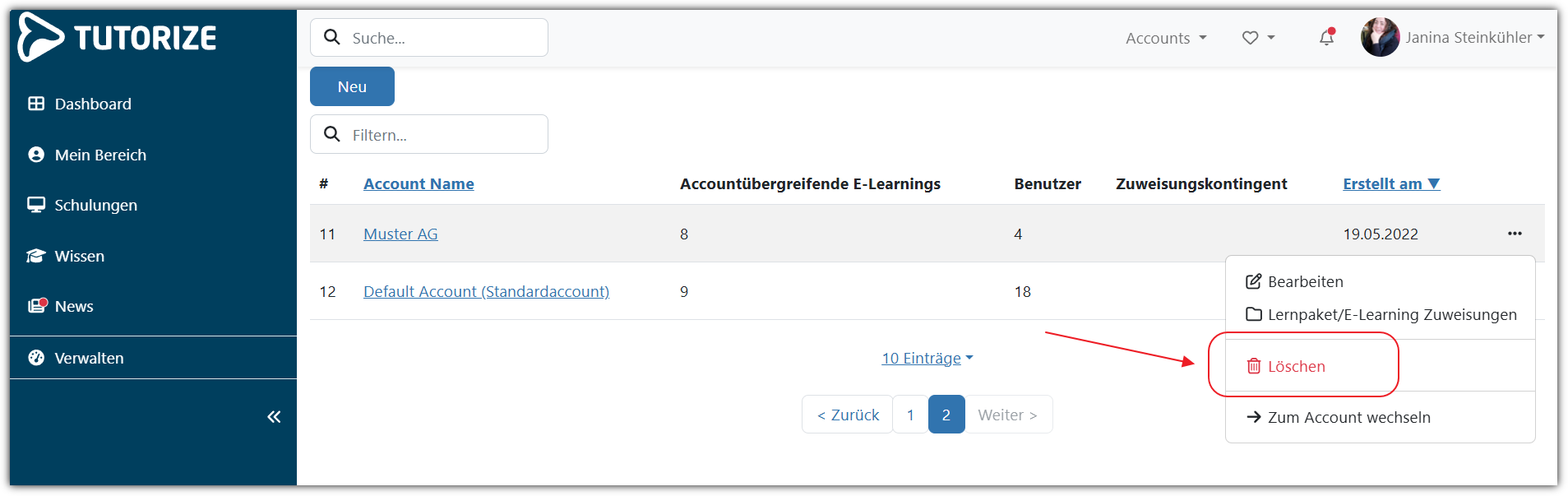Expand the 10 Einträge page-size dropdown

[927, 359]
